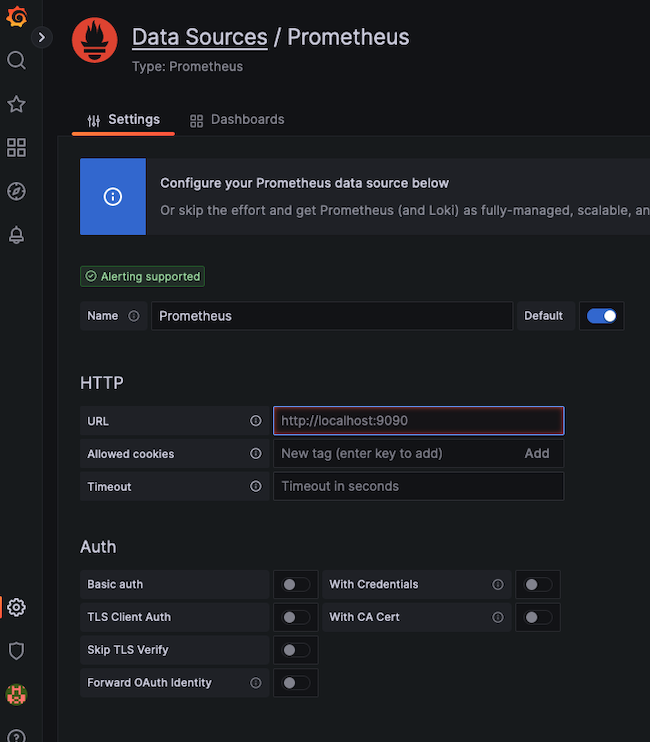
Task: Click the URL input field
Action: (418, 421)
